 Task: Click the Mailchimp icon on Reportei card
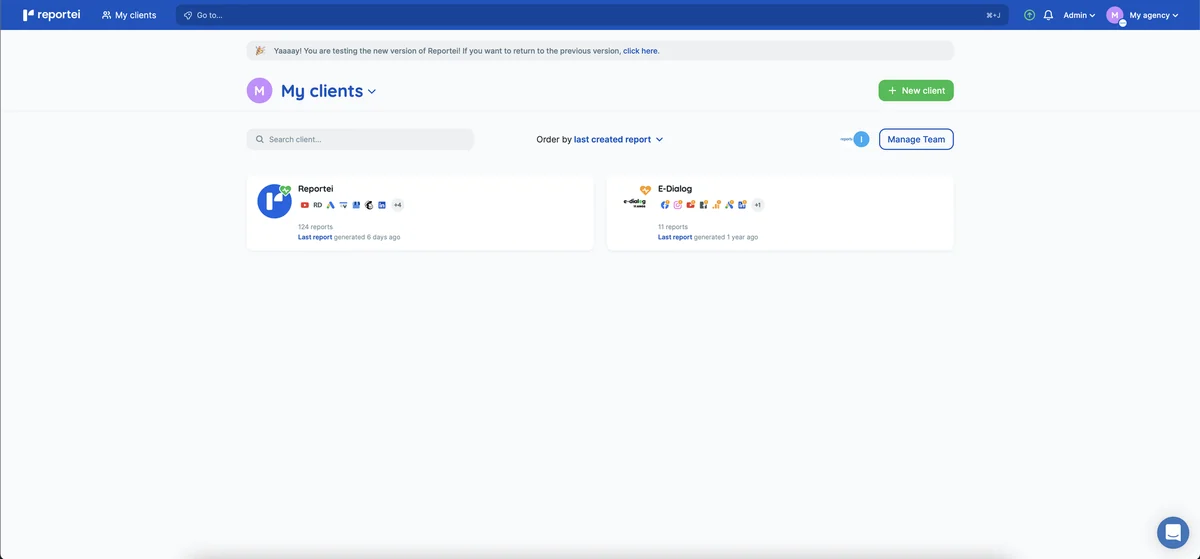point(369,205)
